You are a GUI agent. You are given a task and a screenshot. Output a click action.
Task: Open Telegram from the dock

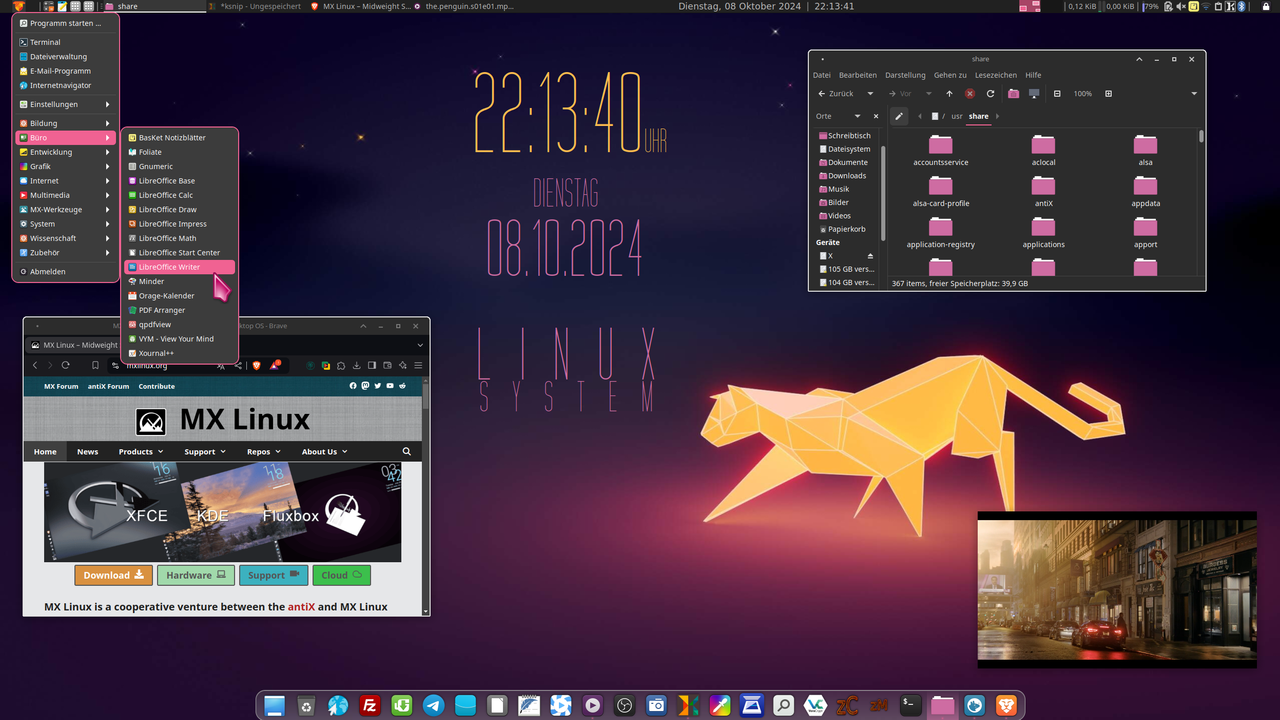click(433, 706)
